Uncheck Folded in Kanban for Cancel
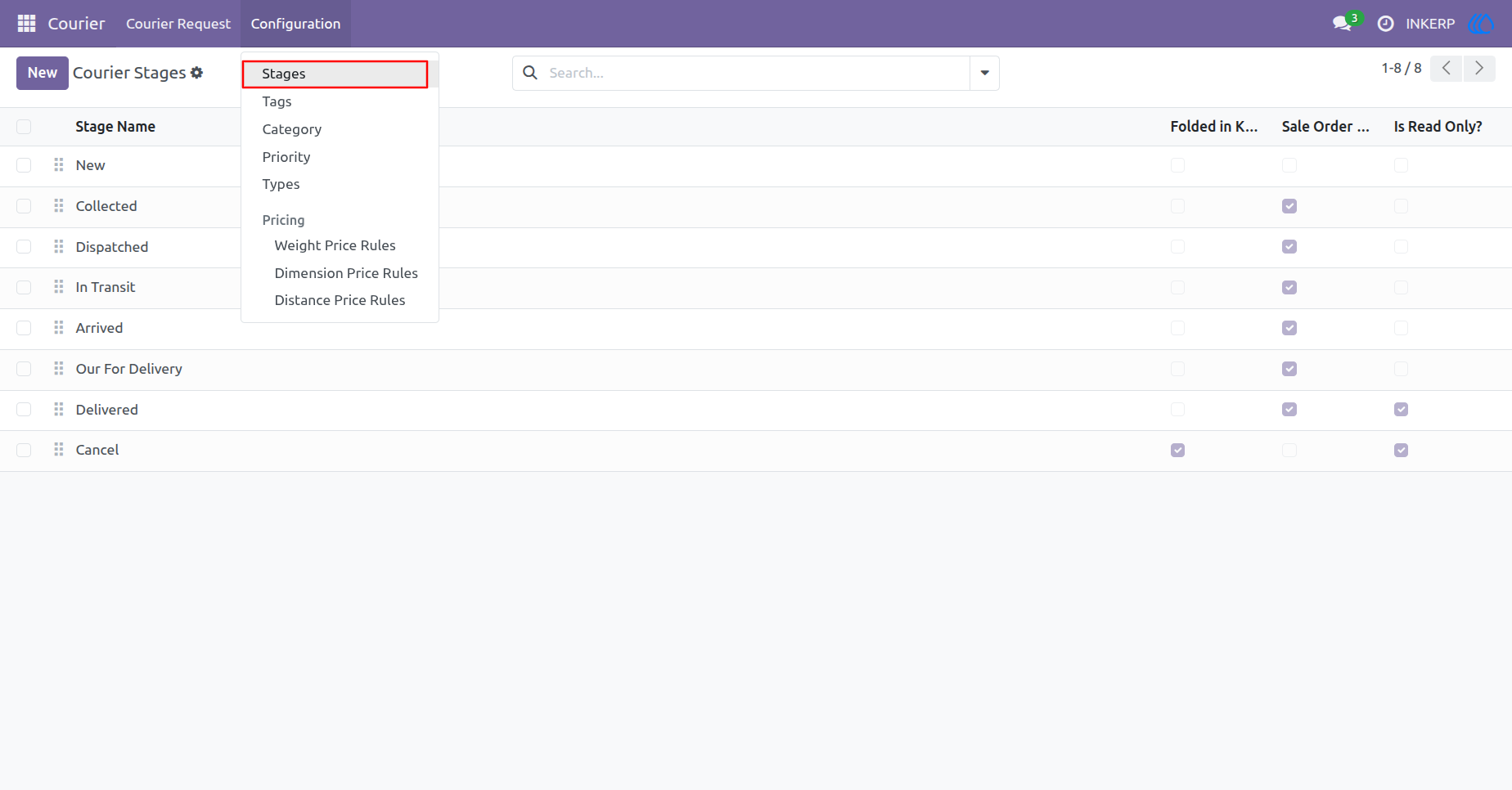Screen dimensions: 1512x790 click(1177, 450)
